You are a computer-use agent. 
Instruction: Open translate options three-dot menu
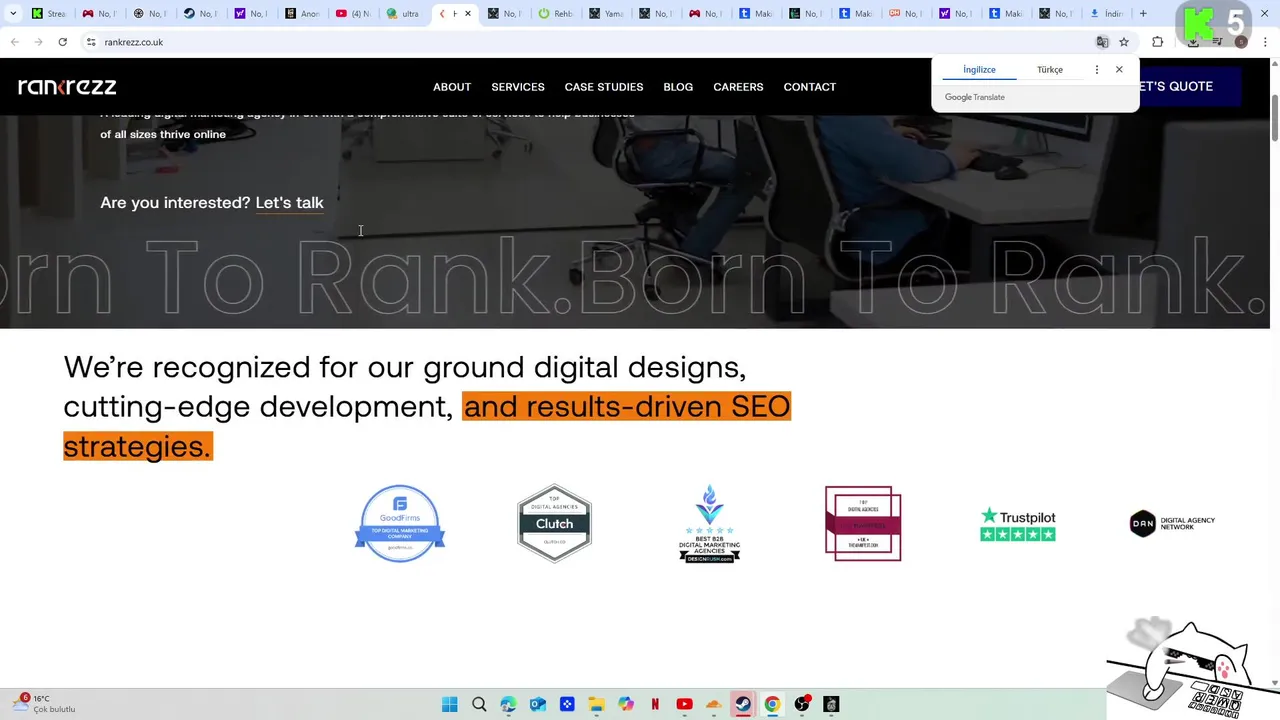click(1097, 69)
